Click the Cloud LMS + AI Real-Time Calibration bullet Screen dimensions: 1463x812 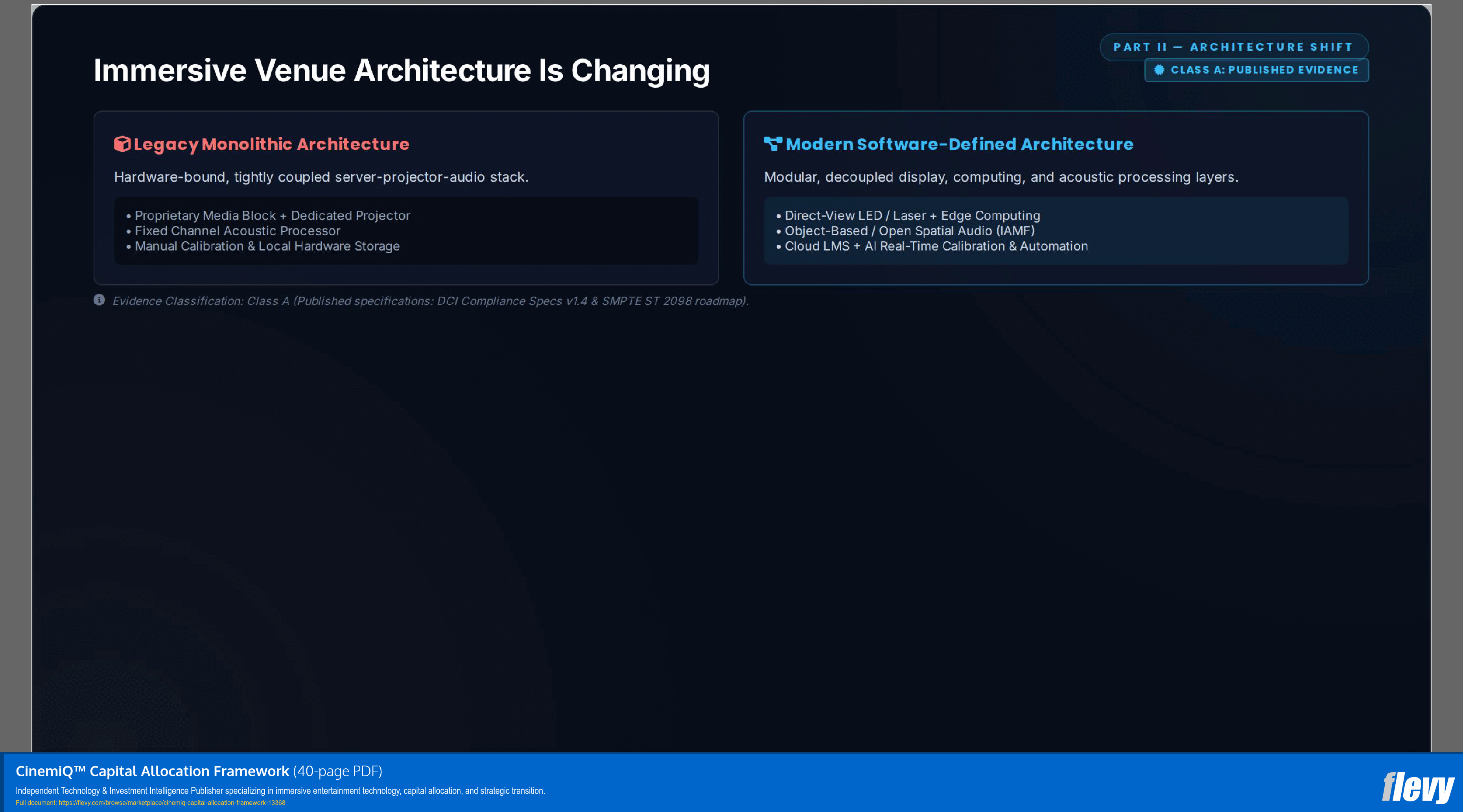[x=932, y=247]
